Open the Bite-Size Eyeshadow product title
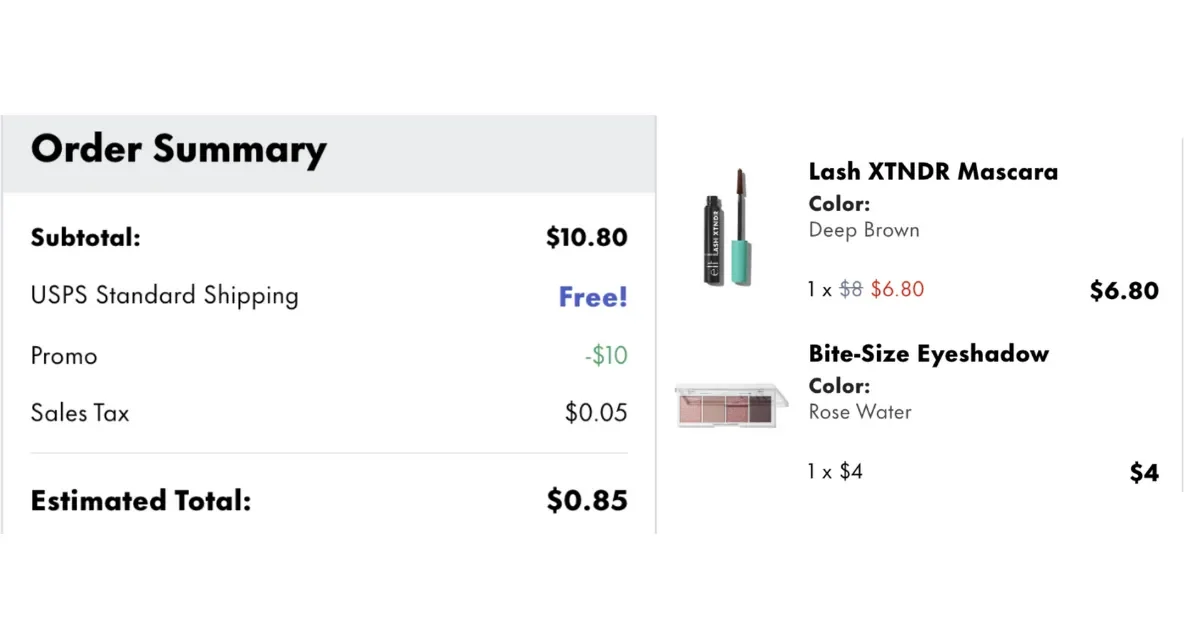1200x630 pixels. [x=928, y=354]
